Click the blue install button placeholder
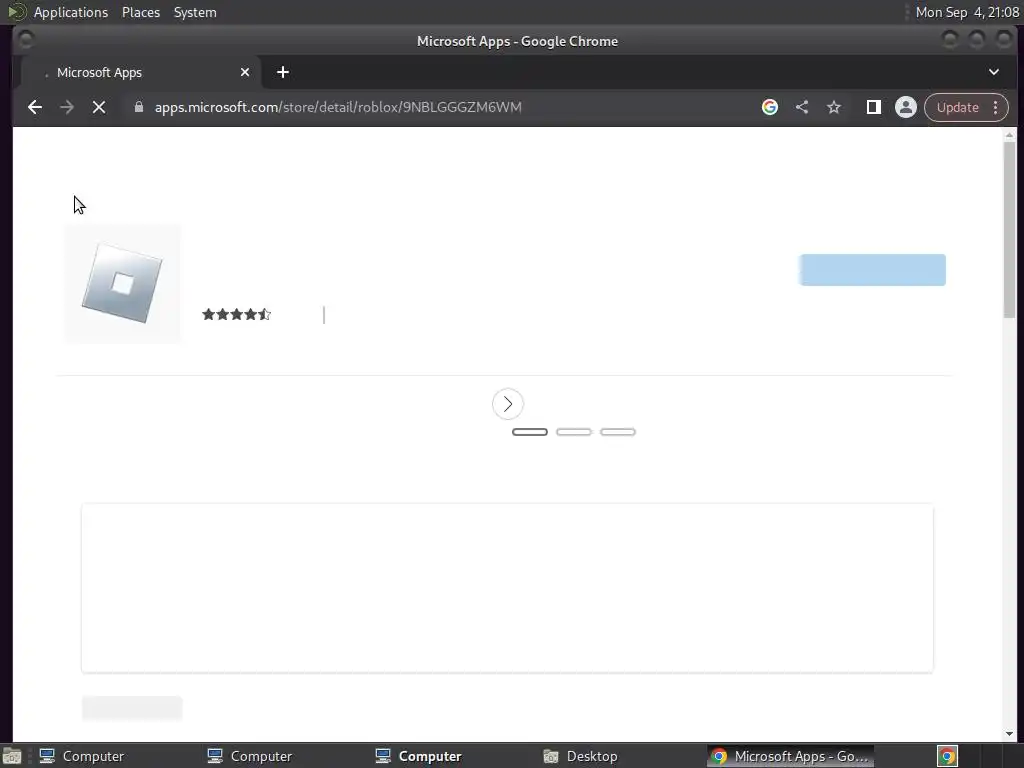Viewport: 1024px width, 768px height. (872, 270)
